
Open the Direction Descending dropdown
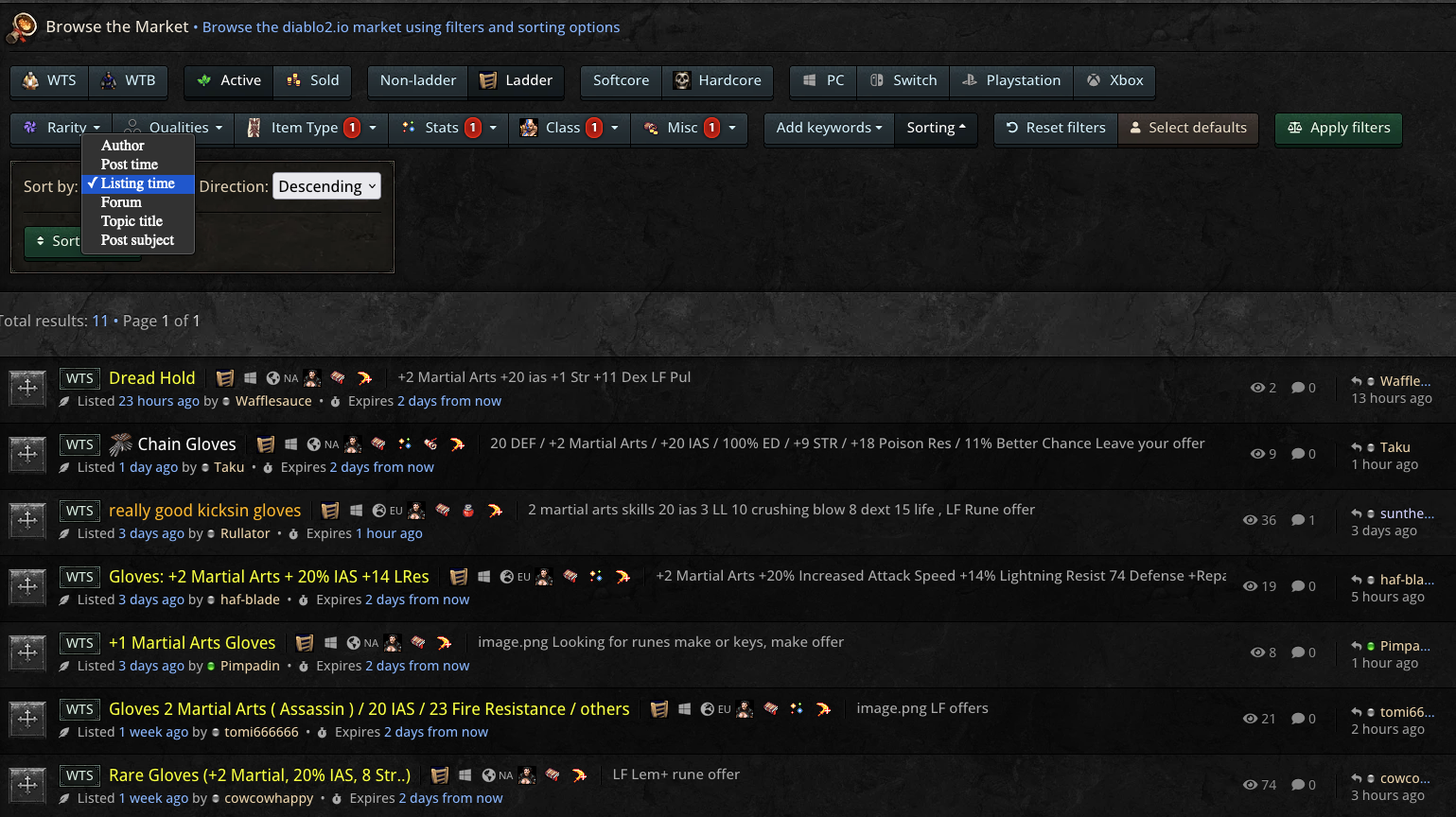pyautogui.click(x=326, y=186)
